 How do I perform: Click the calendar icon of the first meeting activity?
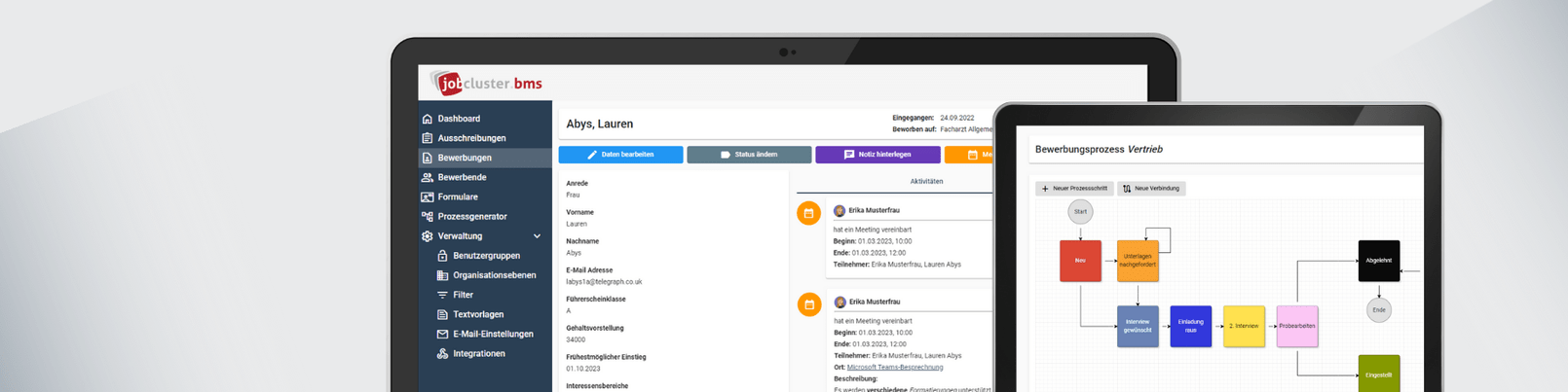tap(808, 213)
